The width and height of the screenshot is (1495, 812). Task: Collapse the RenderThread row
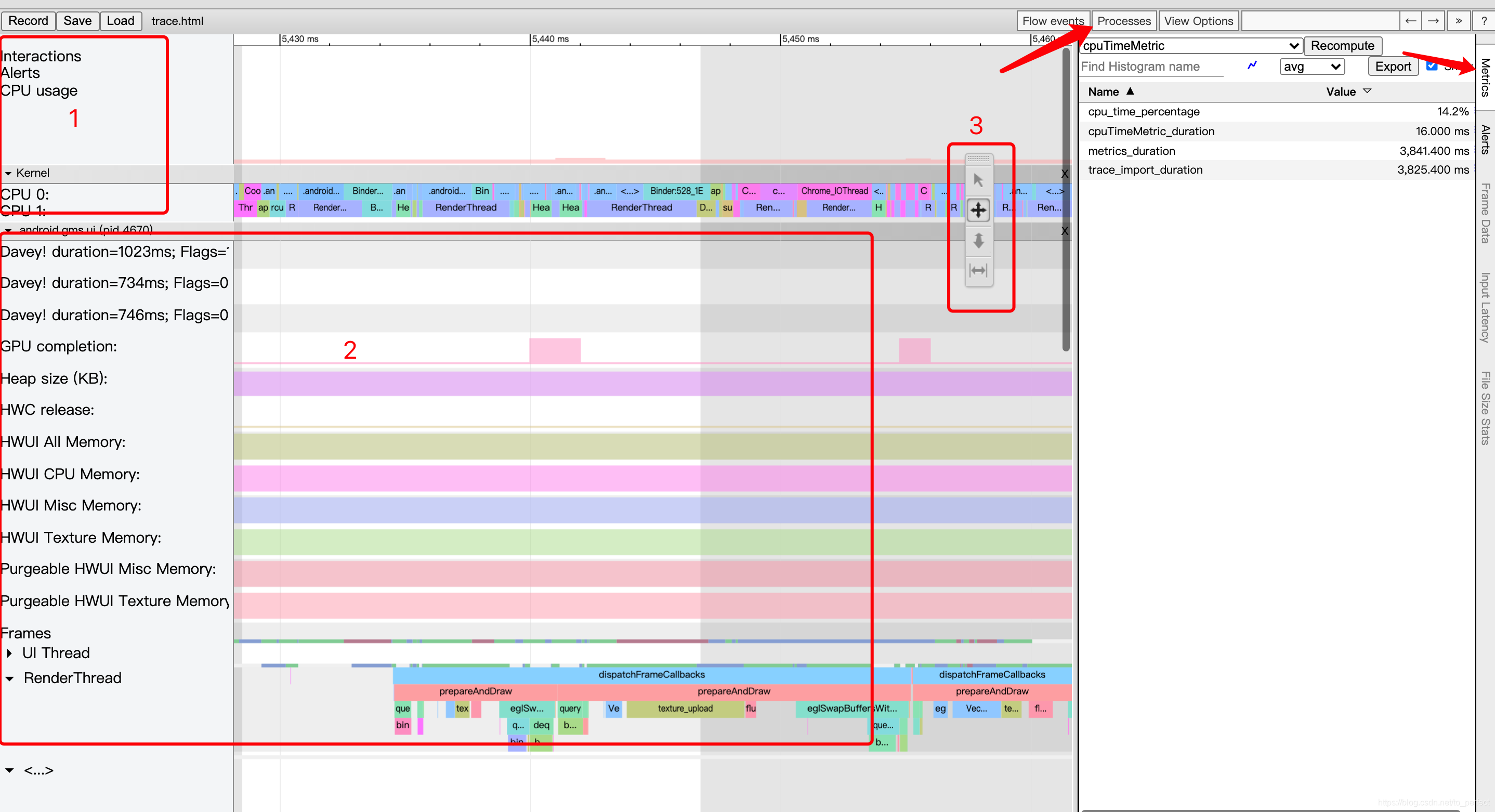[x=9, y=678]
